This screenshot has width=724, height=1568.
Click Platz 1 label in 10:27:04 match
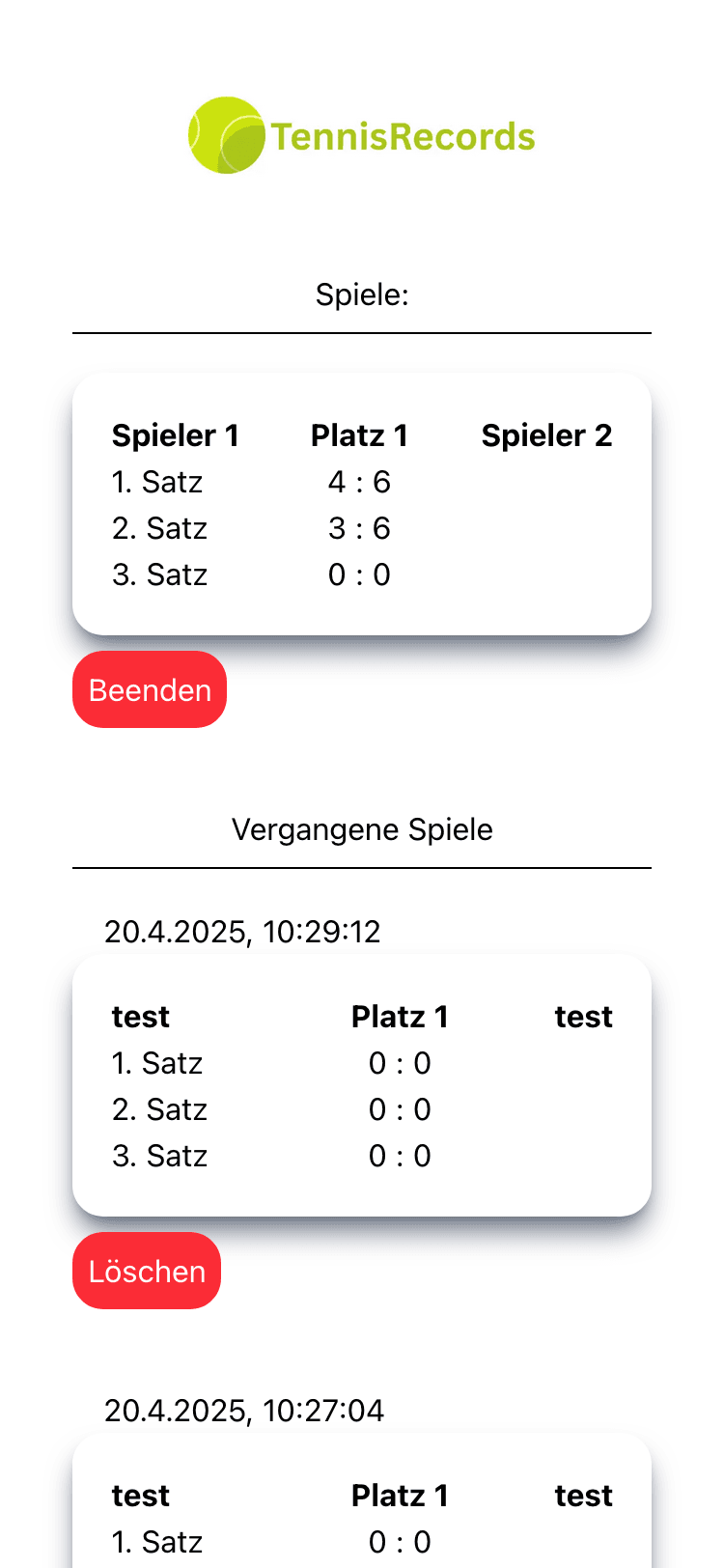coord(400,1496)
